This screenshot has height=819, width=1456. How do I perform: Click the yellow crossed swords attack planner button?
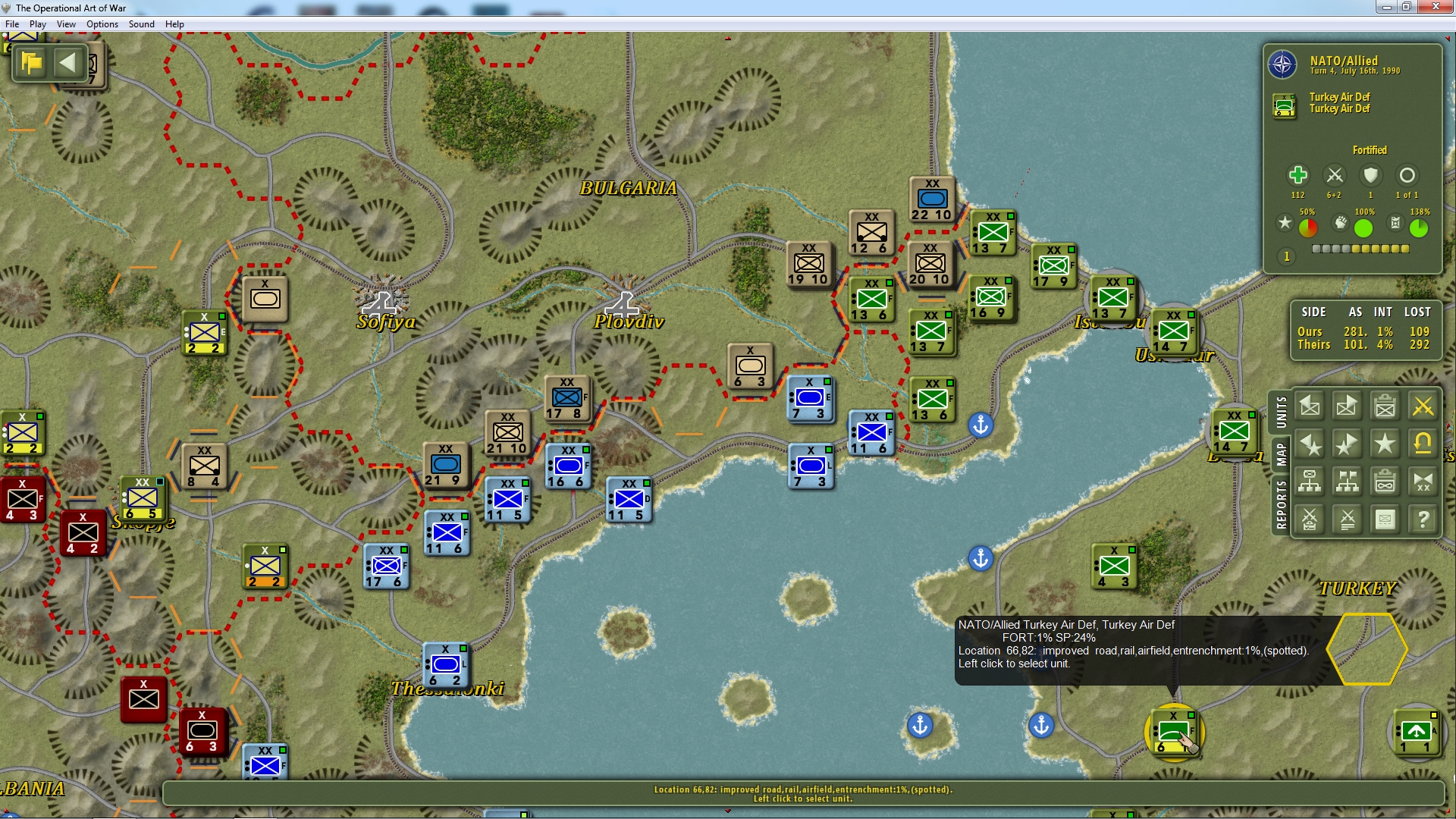click(1423, 406)
